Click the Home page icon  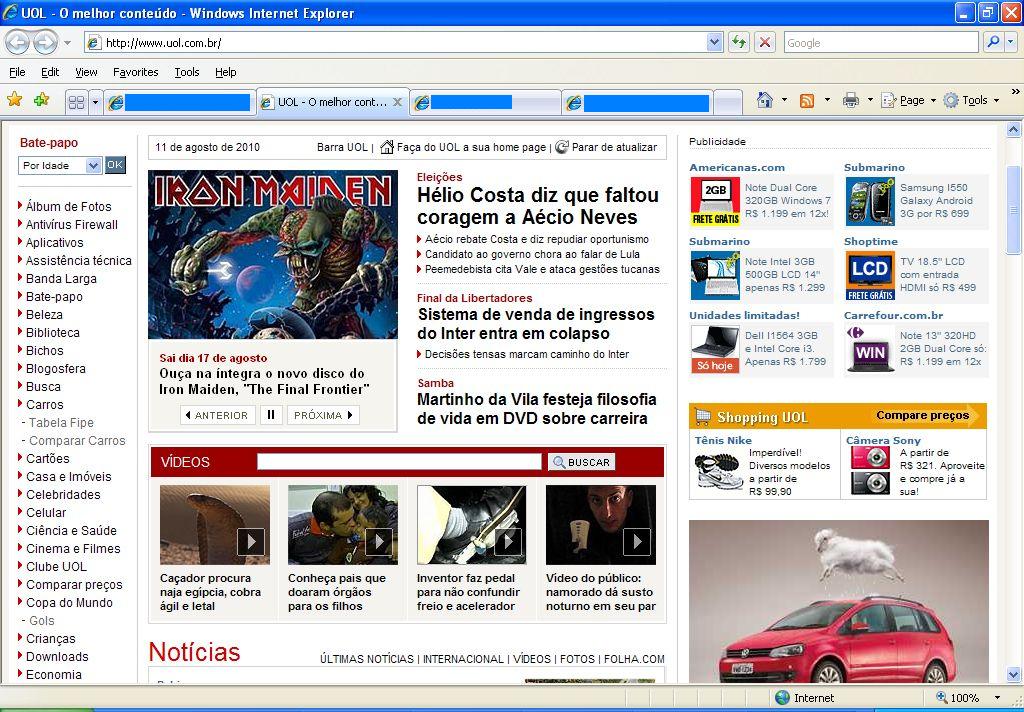point(765,100)
